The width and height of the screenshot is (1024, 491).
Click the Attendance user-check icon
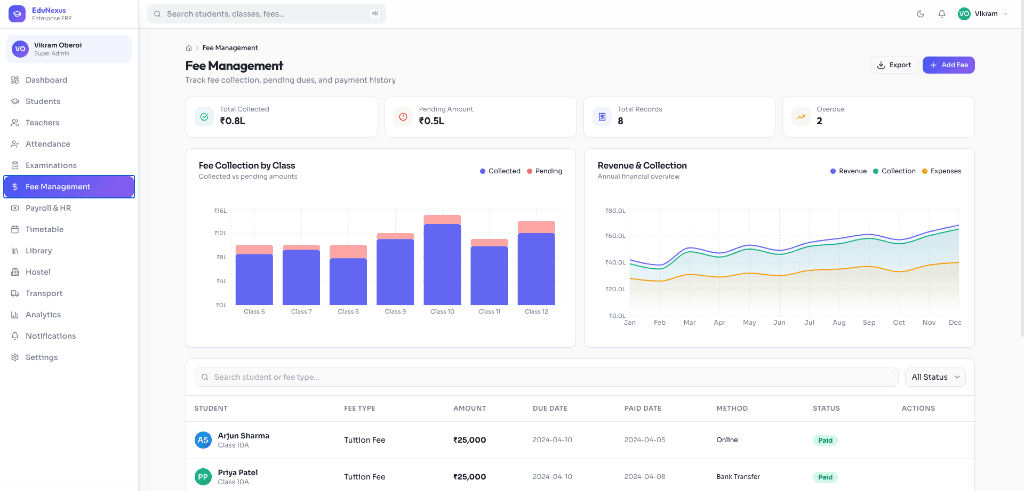(15, 144)
